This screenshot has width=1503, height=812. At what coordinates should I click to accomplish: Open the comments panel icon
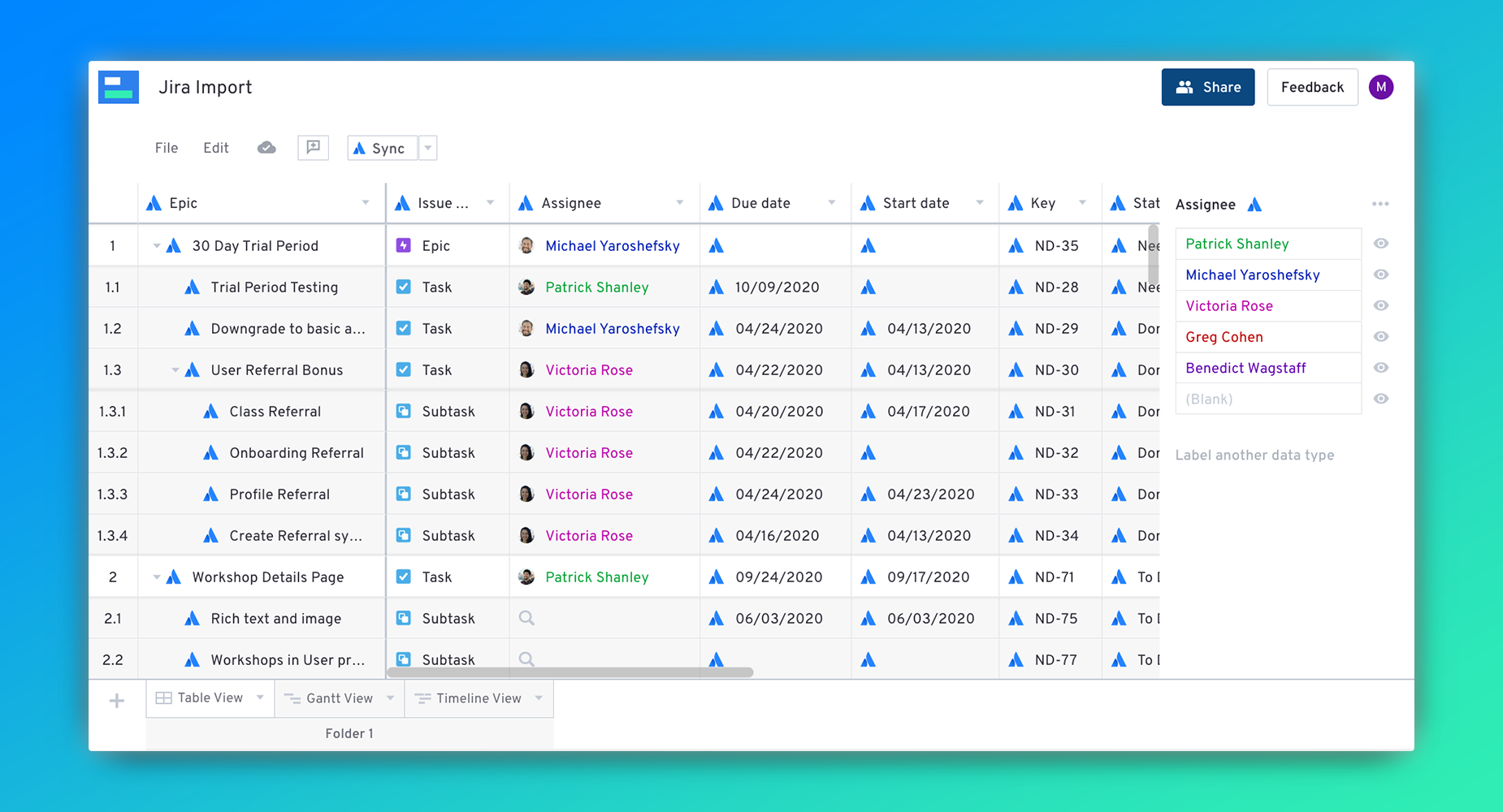313,148
